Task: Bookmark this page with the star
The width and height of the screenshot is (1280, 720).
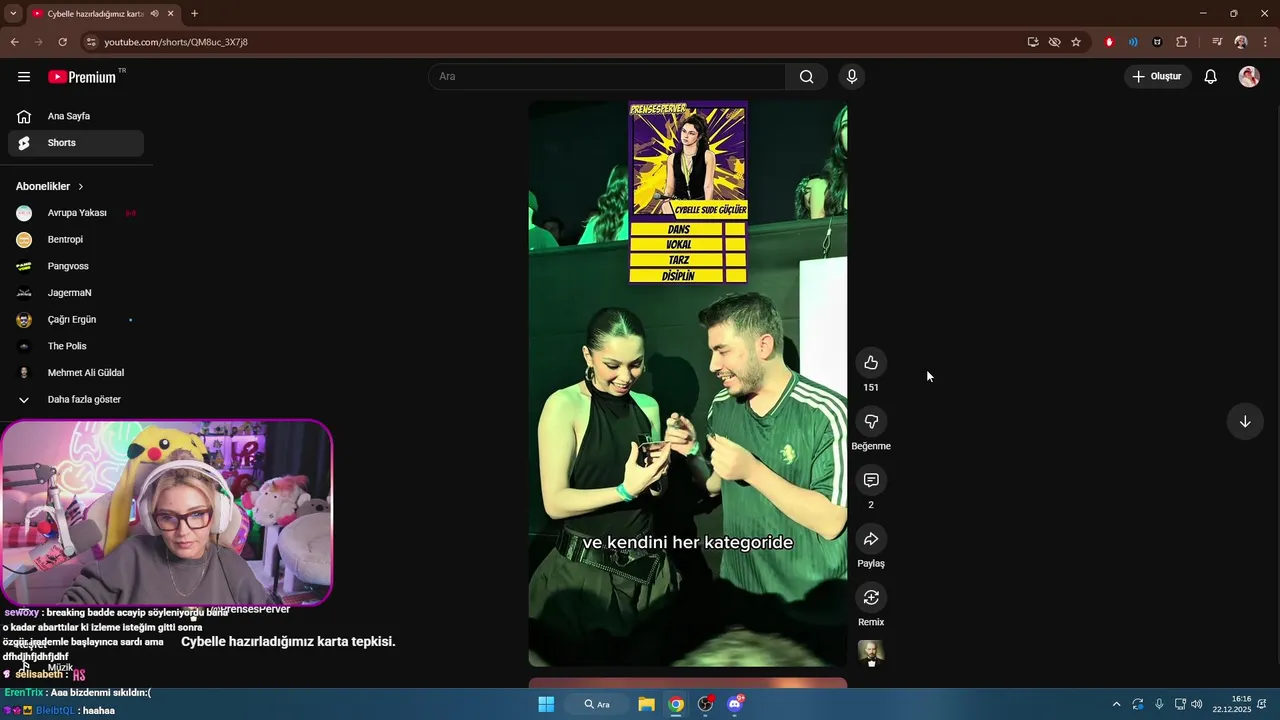Action: pos(1076,42)
